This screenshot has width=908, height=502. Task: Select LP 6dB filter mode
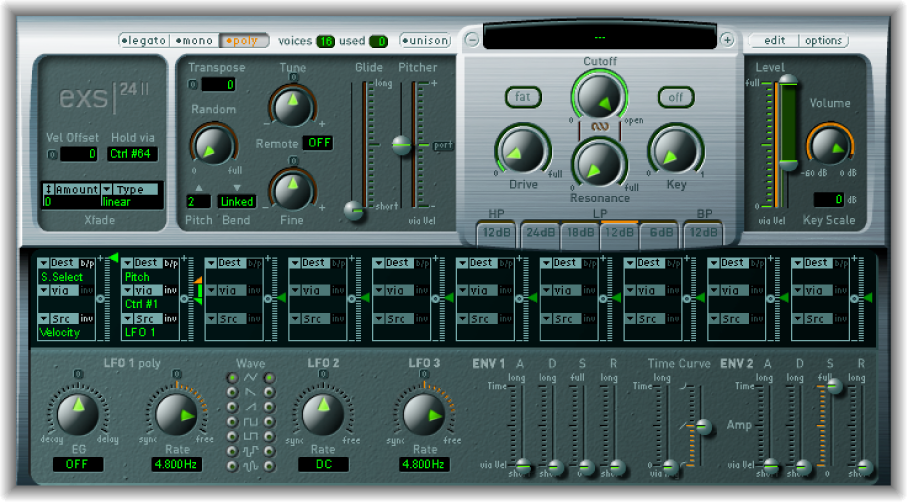pos(660,232)
